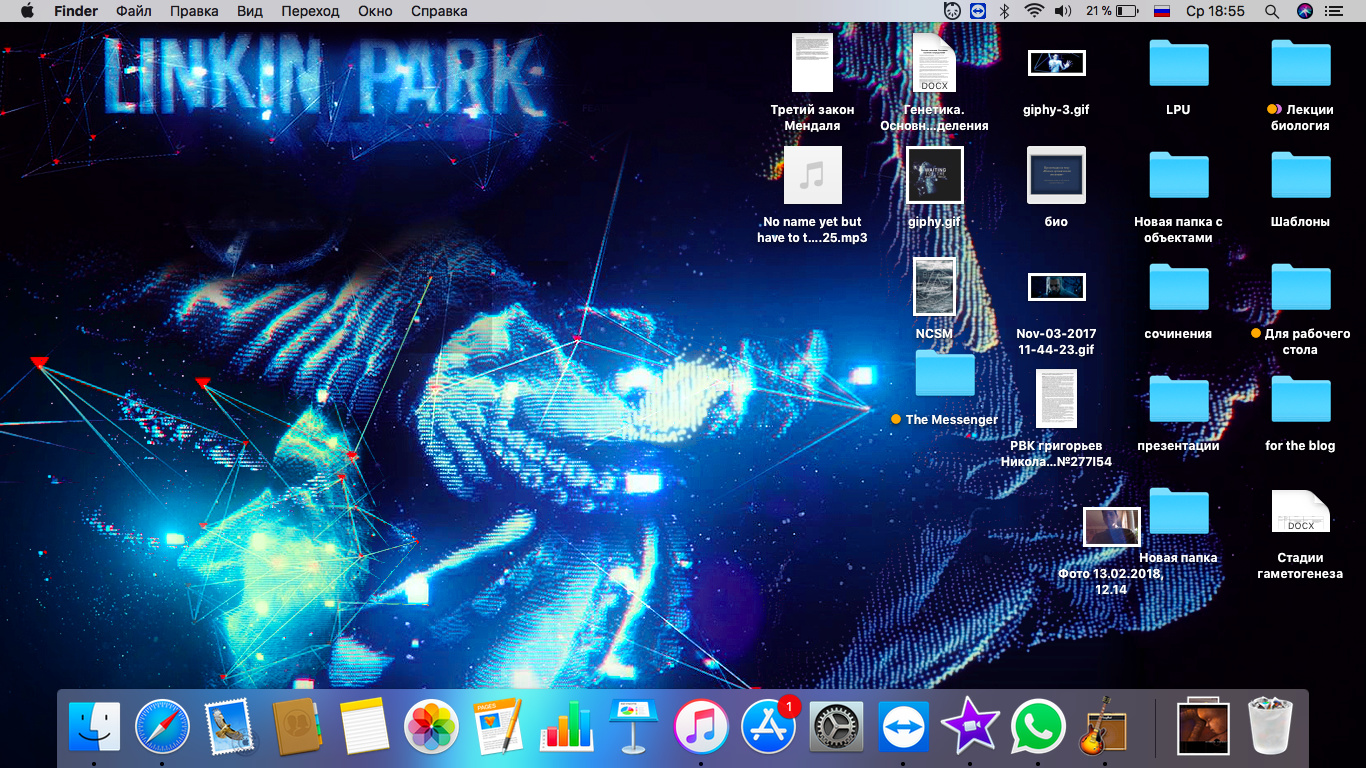Open the Mail app in the Dock
Screen dimensions: 1366x768
(229, 726)
